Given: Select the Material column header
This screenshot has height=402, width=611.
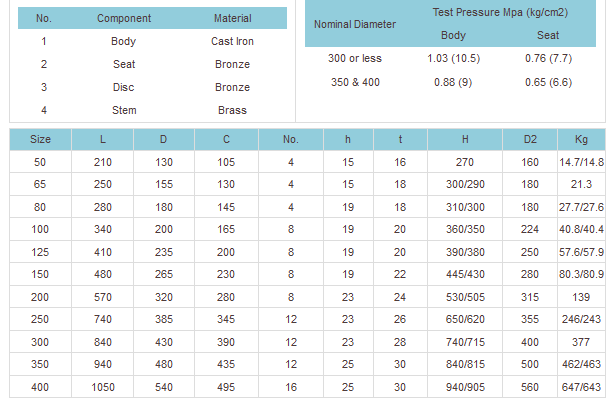Looking at the screenshot, I should (232, 19).
